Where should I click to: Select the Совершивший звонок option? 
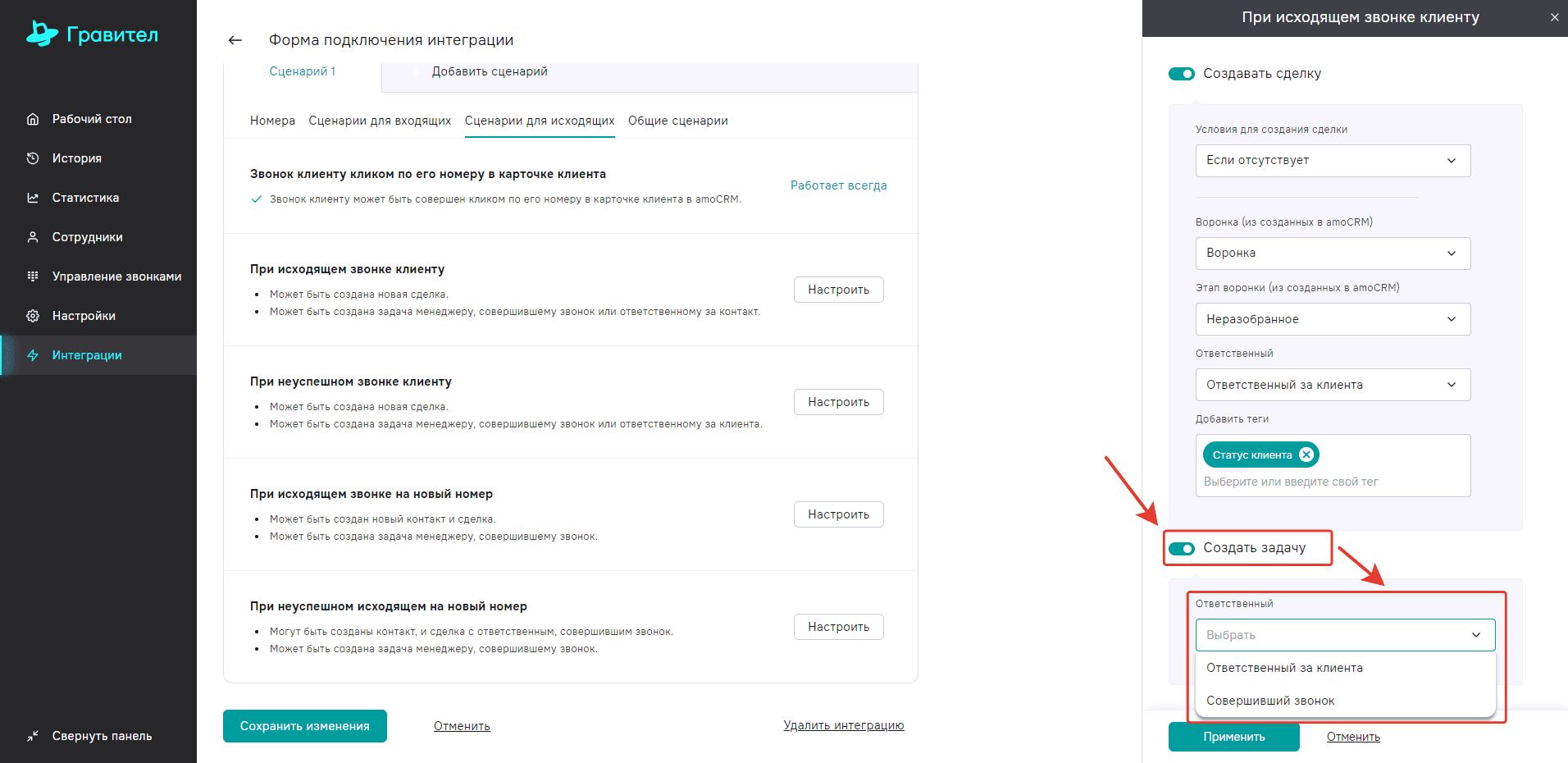tap(1270, 701)
